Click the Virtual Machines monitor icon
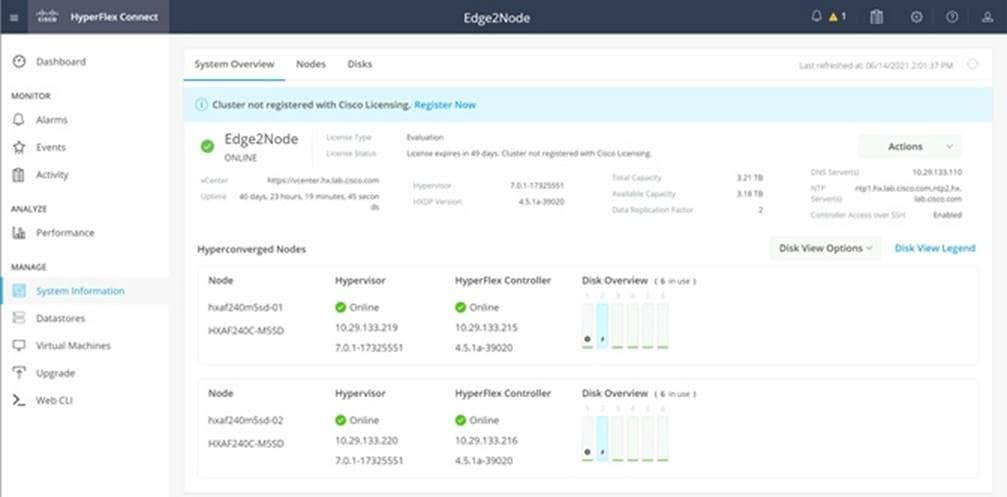 pyautogui.click(x=19, y=345)
